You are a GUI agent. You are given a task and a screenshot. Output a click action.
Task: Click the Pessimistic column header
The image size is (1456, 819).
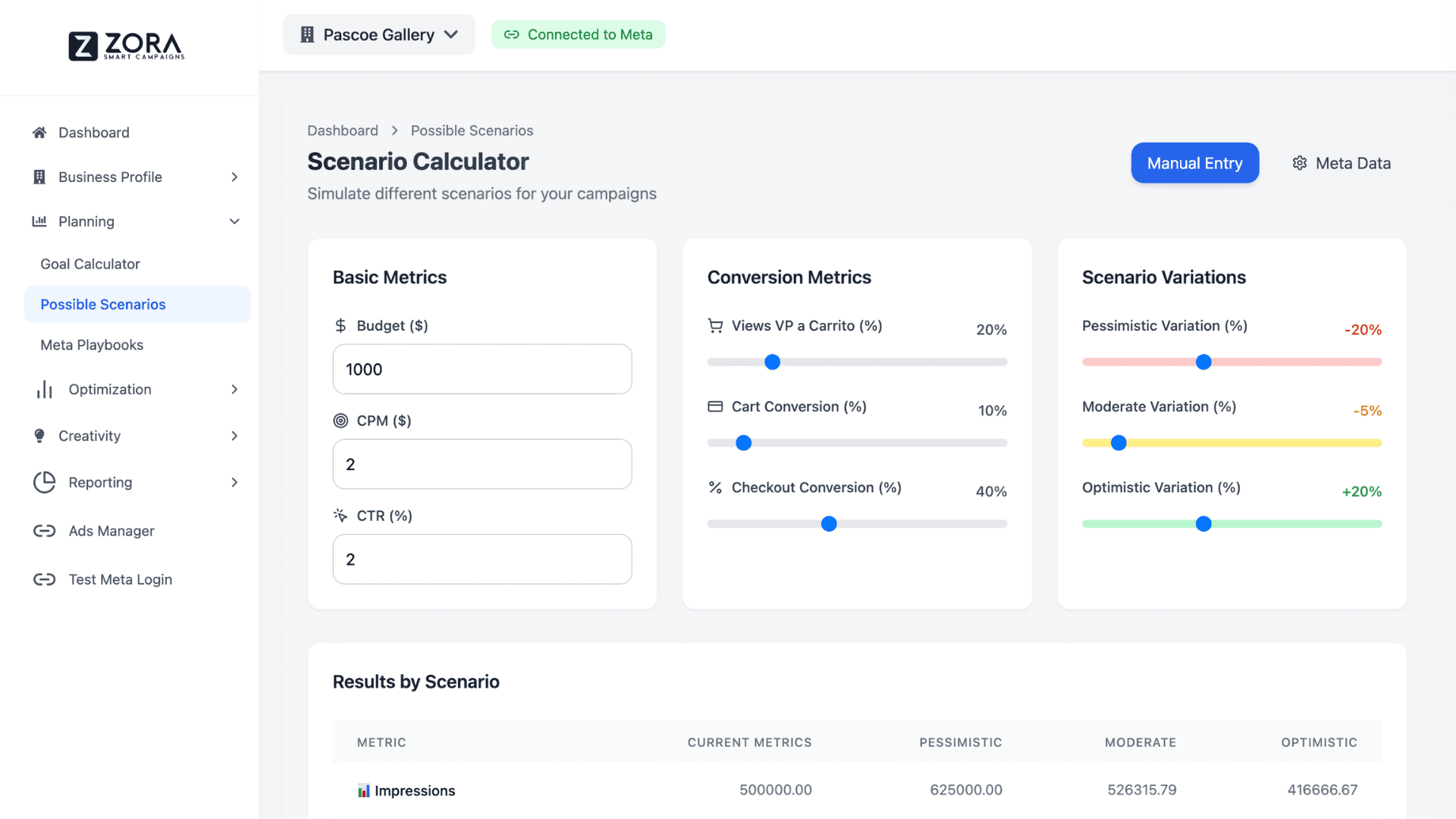[960, 742]
